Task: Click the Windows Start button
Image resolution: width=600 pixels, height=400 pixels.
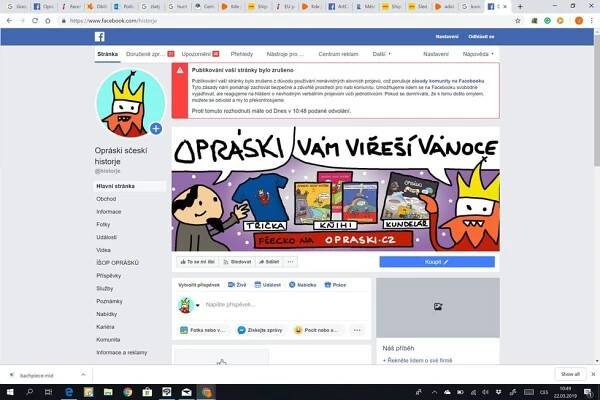Action: (8, 392)
